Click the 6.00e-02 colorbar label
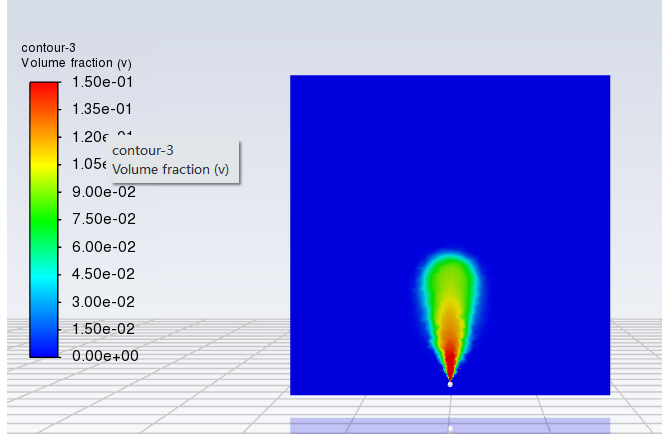 104,247
